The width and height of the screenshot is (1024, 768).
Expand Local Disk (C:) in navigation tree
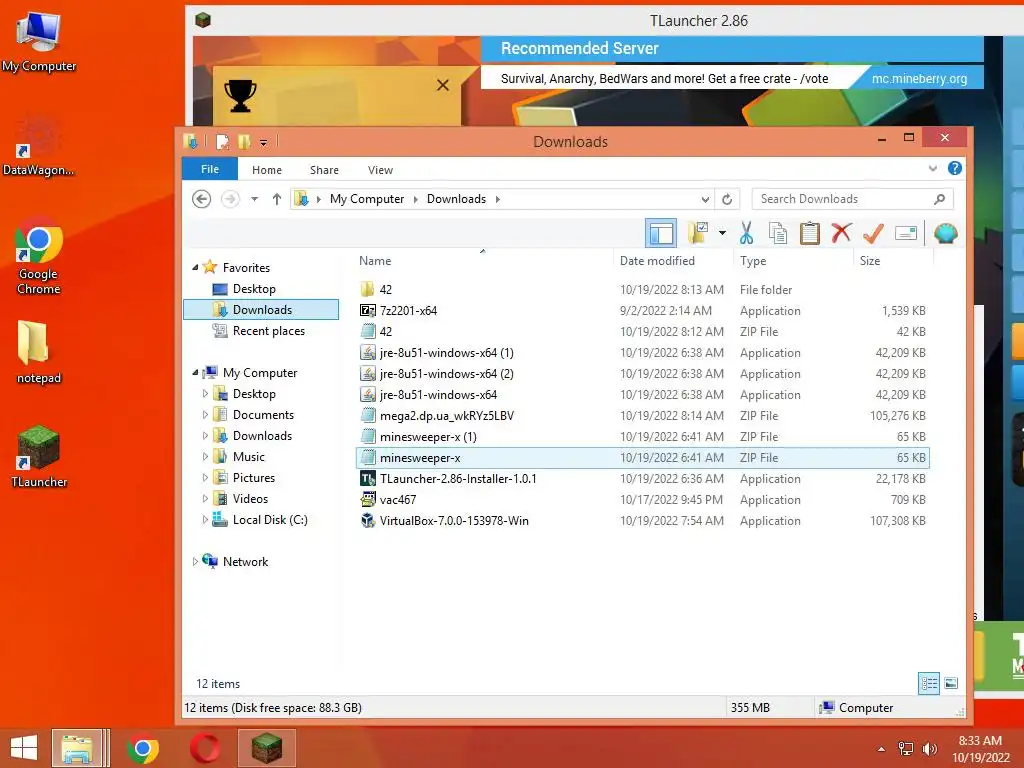click(204, 520)
